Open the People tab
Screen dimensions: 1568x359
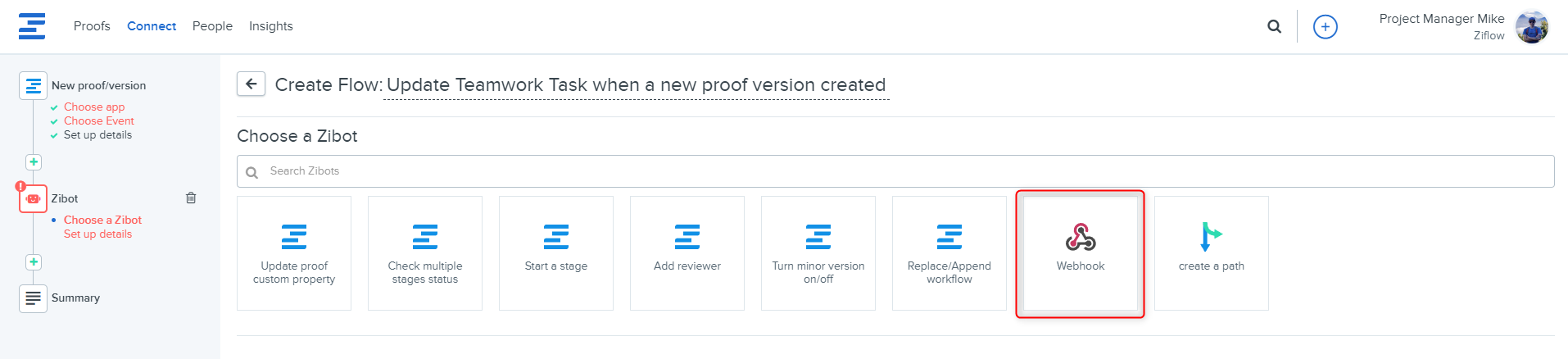coord(212,26)
